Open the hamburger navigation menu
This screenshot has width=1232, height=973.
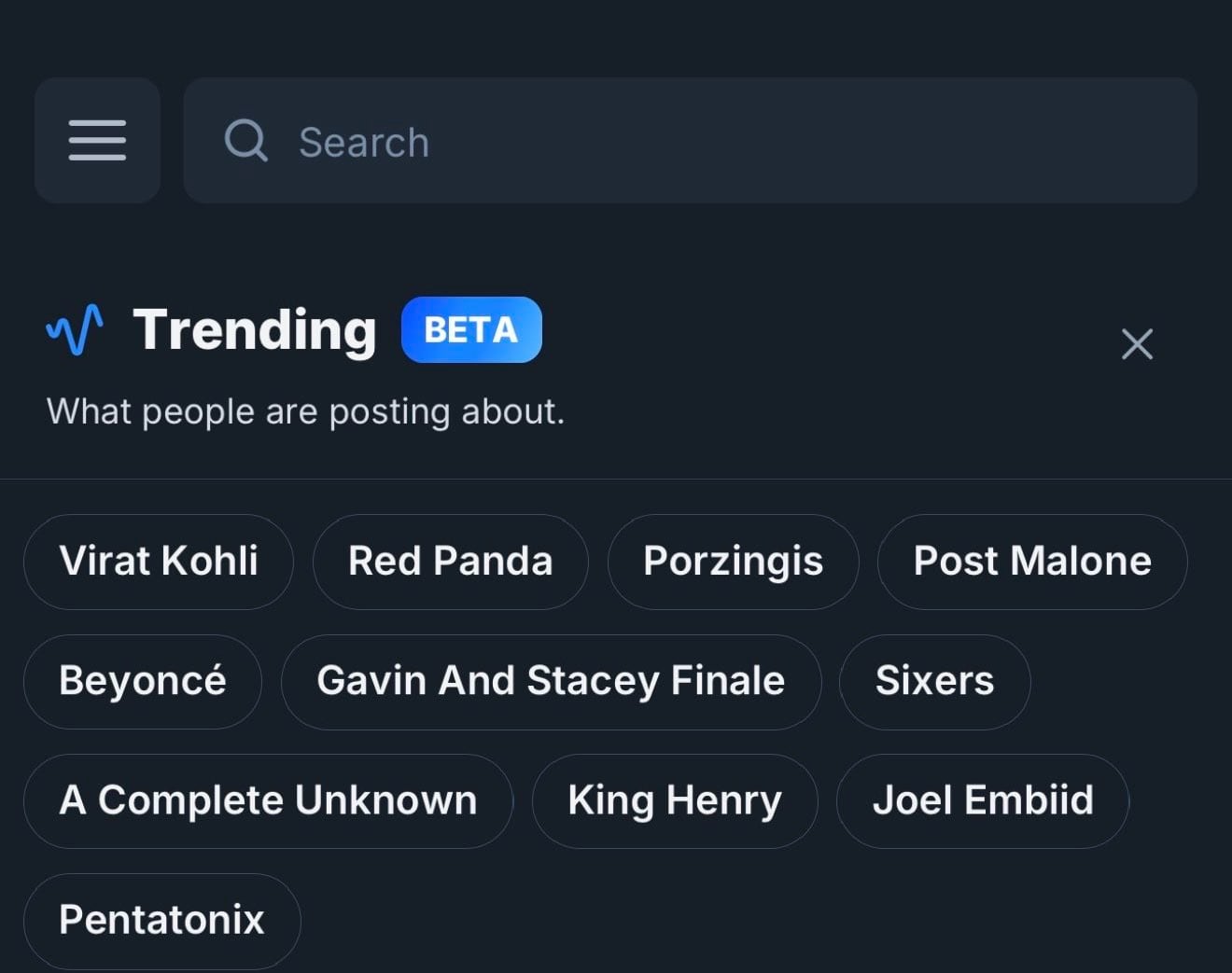[x=97, y=141]
